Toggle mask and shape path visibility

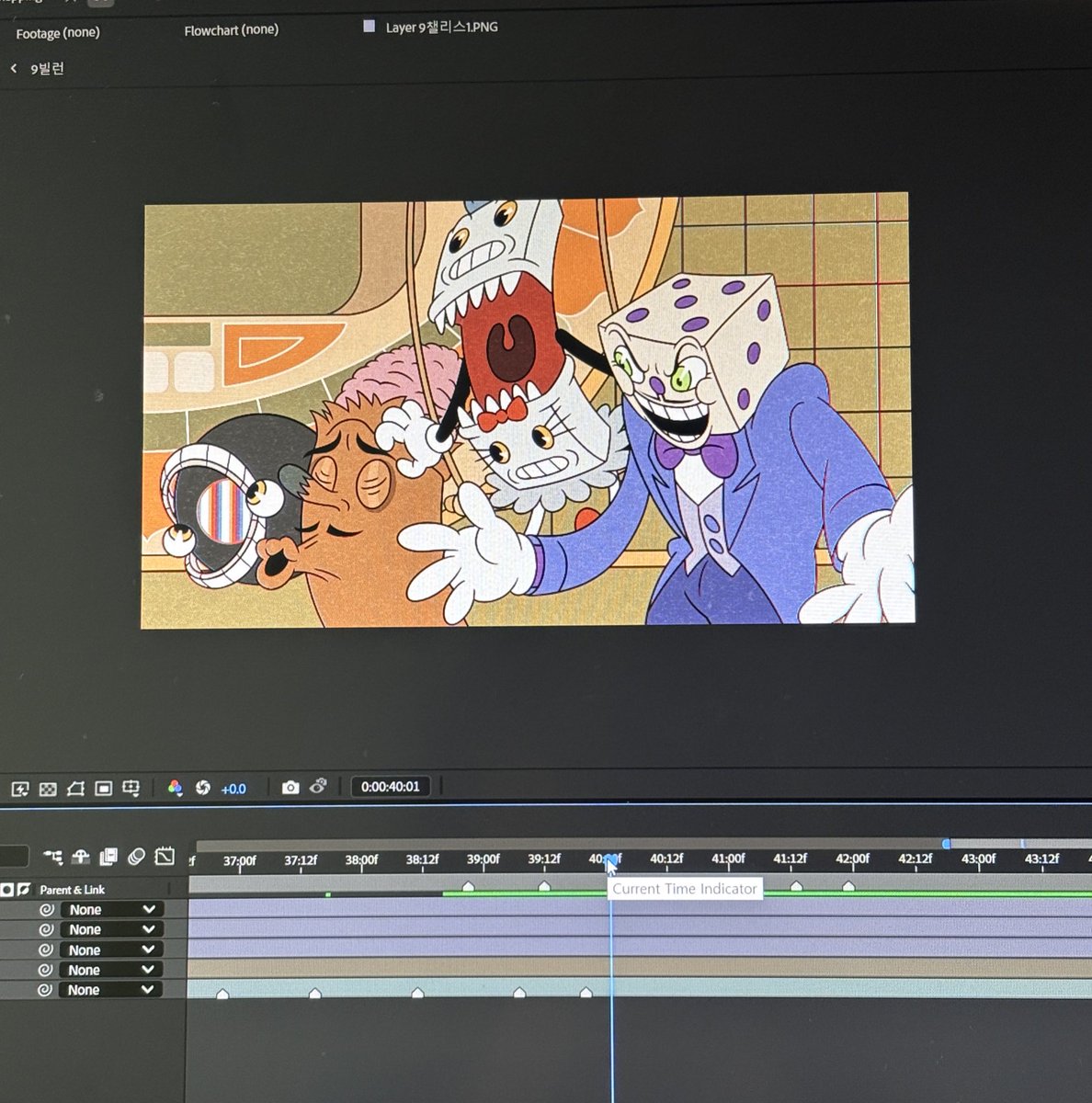pyautogui.click(x=75, y=789)
